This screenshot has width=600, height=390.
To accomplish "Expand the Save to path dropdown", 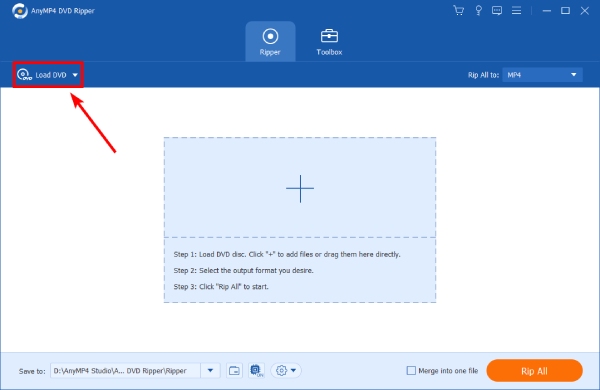I will pos(210,370).
